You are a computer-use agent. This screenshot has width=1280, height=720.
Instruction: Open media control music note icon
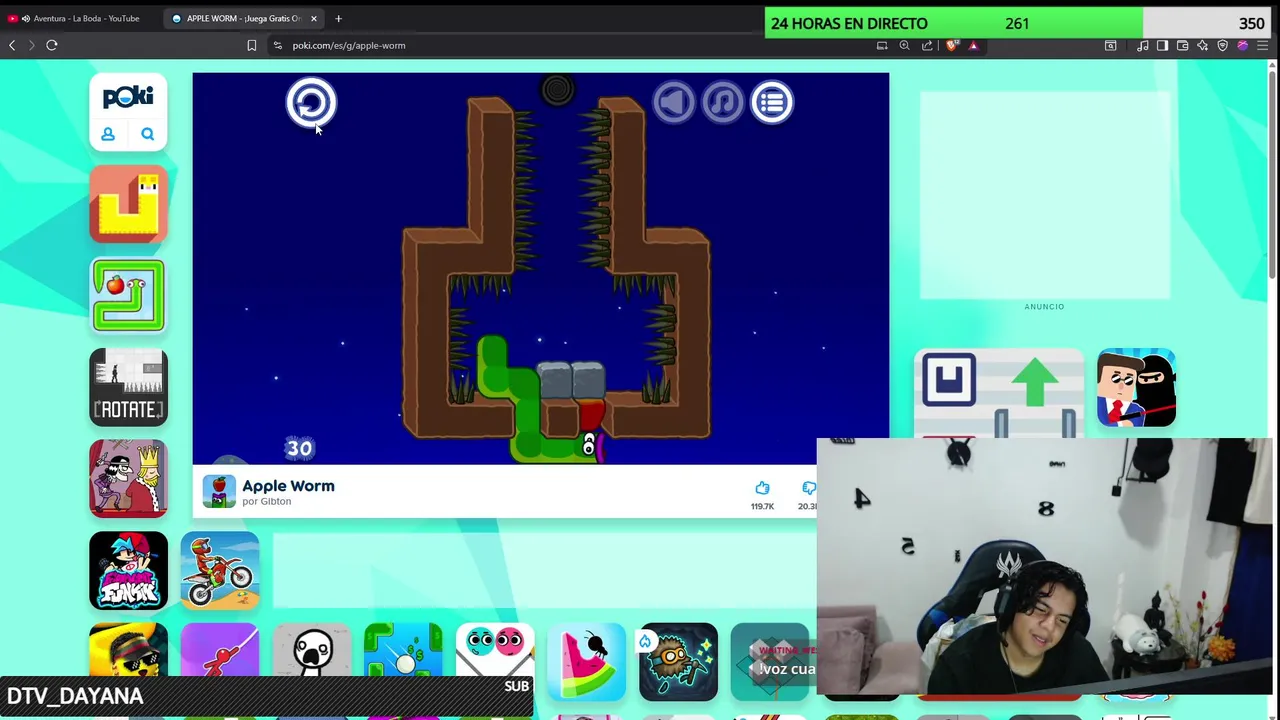pos(1143,45)
